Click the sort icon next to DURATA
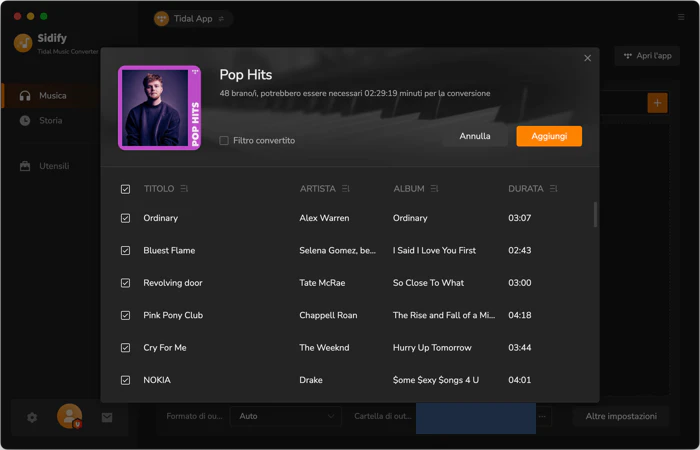 [554, 189]
